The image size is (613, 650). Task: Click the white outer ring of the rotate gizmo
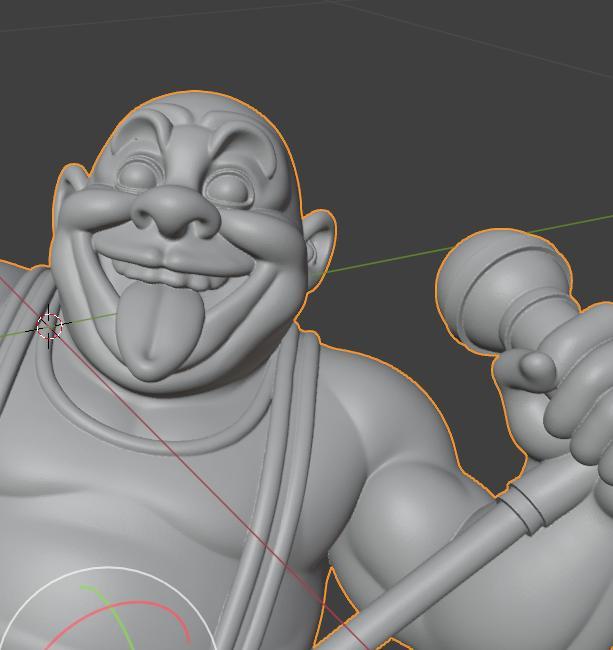[x=109, y=570]
